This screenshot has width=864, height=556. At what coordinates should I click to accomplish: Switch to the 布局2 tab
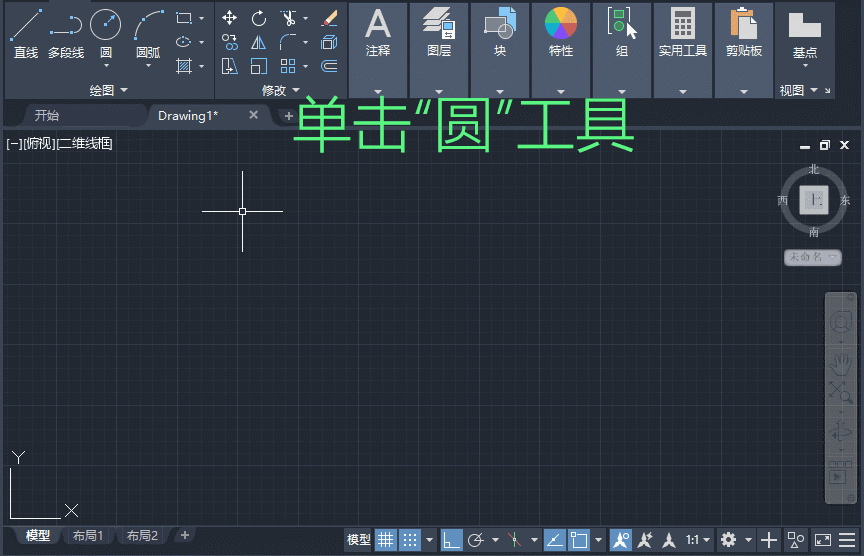(x=142, y=536)
